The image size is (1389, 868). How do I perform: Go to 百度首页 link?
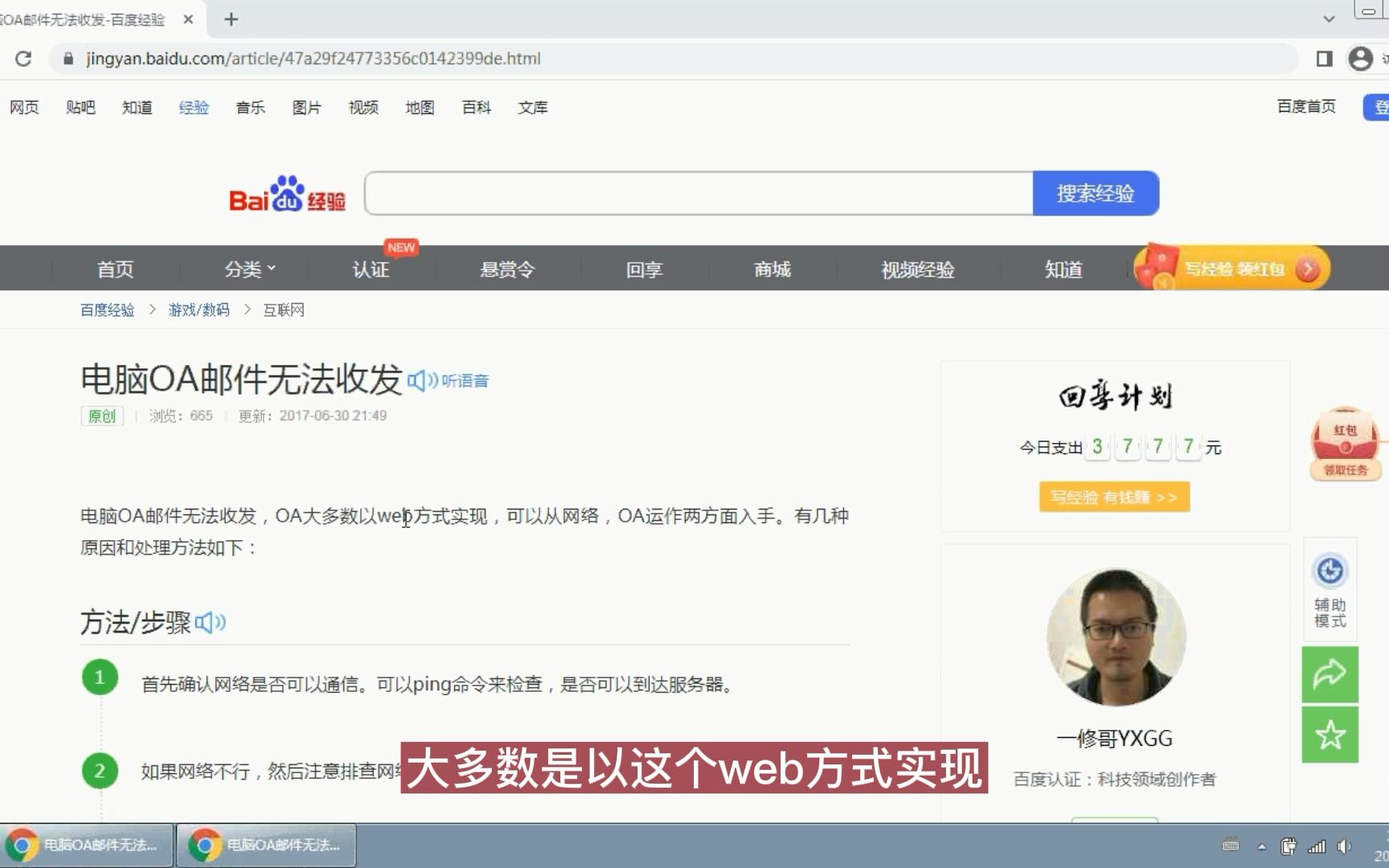[x=1306, y=107]
